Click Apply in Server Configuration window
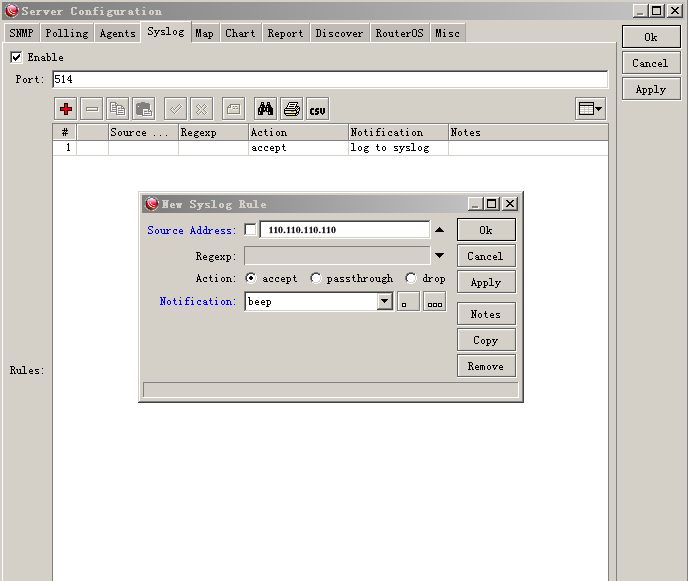Viewport: 688px width, 581px height. [x=651, y=89]
